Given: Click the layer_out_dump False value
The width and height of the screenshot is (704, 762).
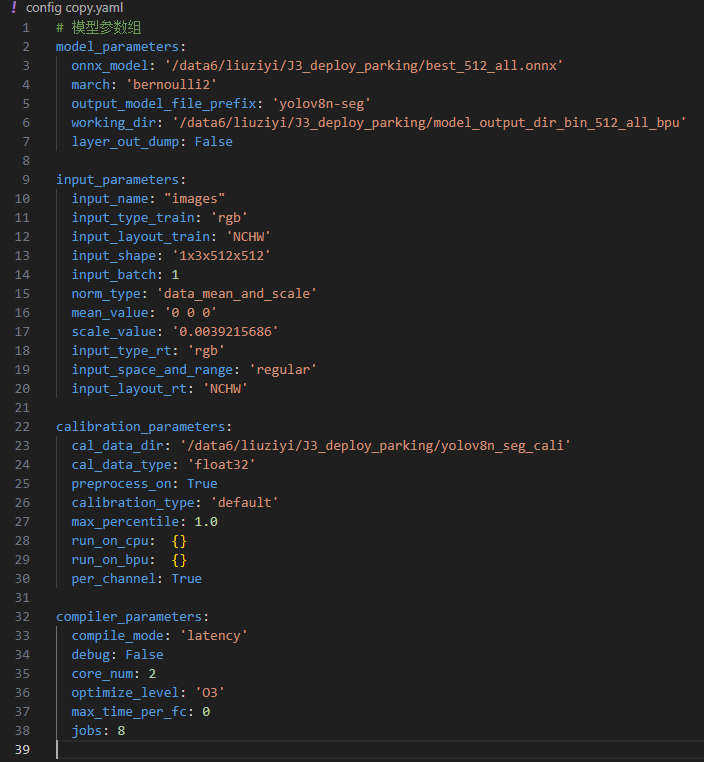Looking at the screenshot, I should point(214,141).
